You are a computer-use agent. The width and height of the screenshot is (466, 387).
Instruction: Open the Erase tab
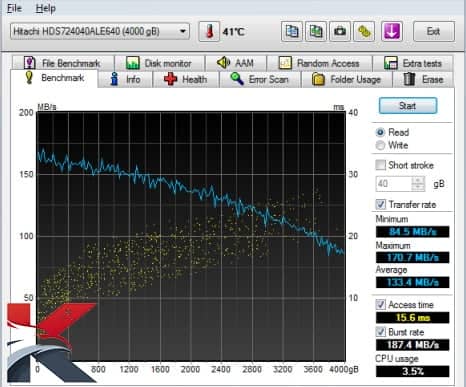(x=423, y=79)
